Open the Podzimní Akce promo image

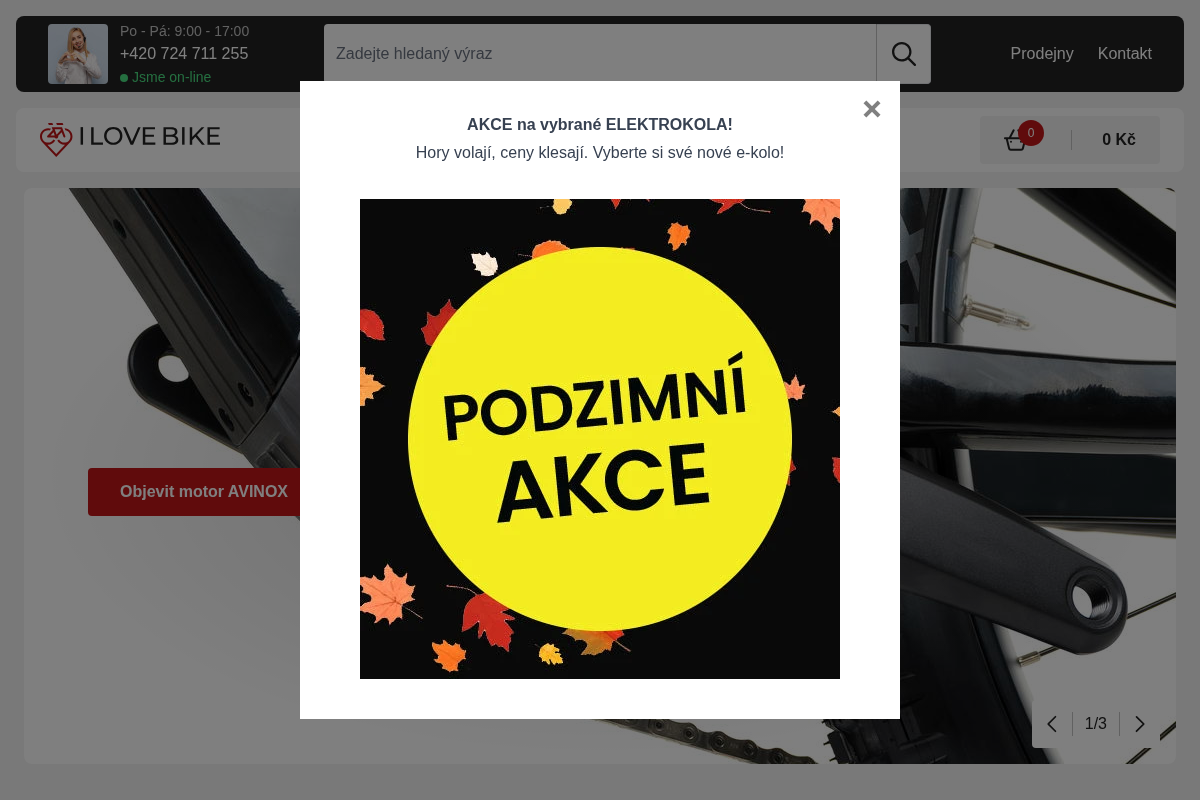pyautogui.click(x=600, y=439)
